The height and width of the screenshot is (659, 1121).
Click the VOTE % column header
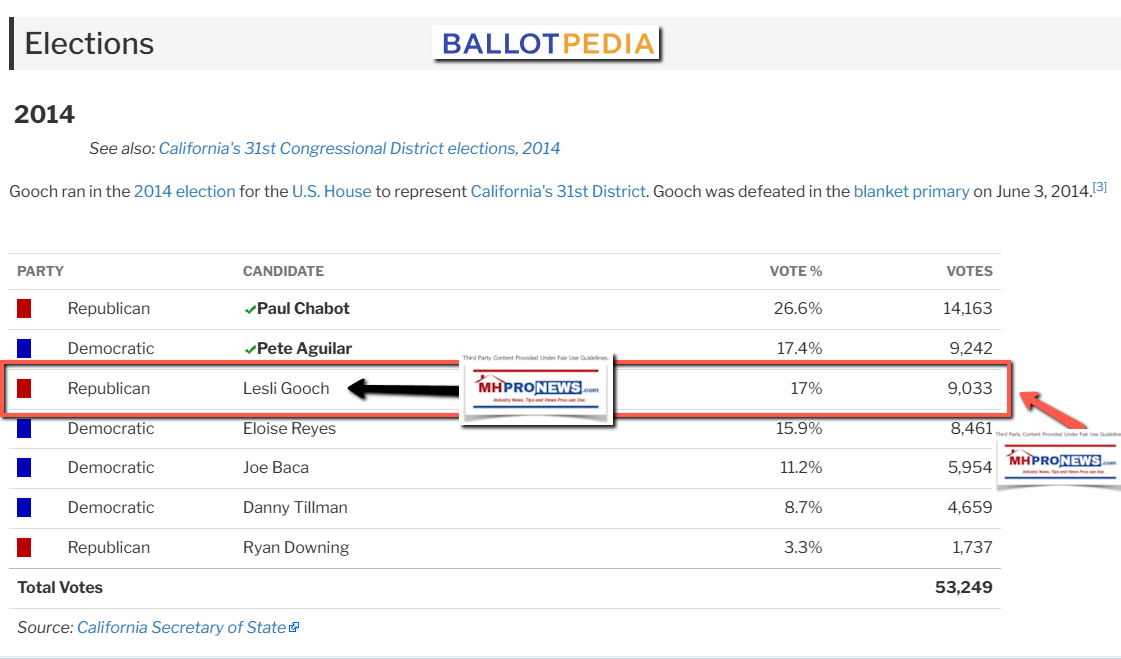pos(795,271)
